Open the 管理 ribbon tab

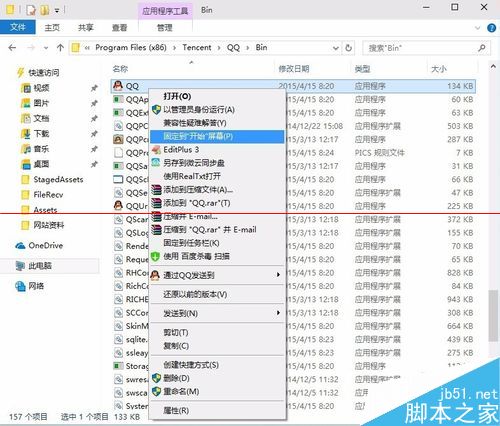(x=165, y=28)
